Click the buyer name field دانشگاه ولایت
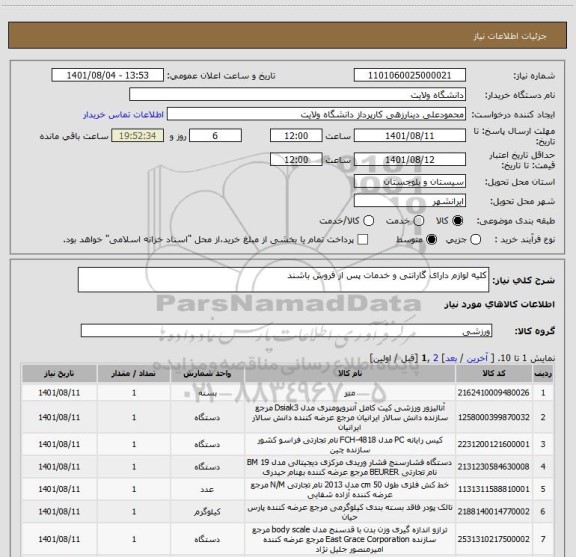Viewport: 576px width, 557px height. click(x=298, y=95)
